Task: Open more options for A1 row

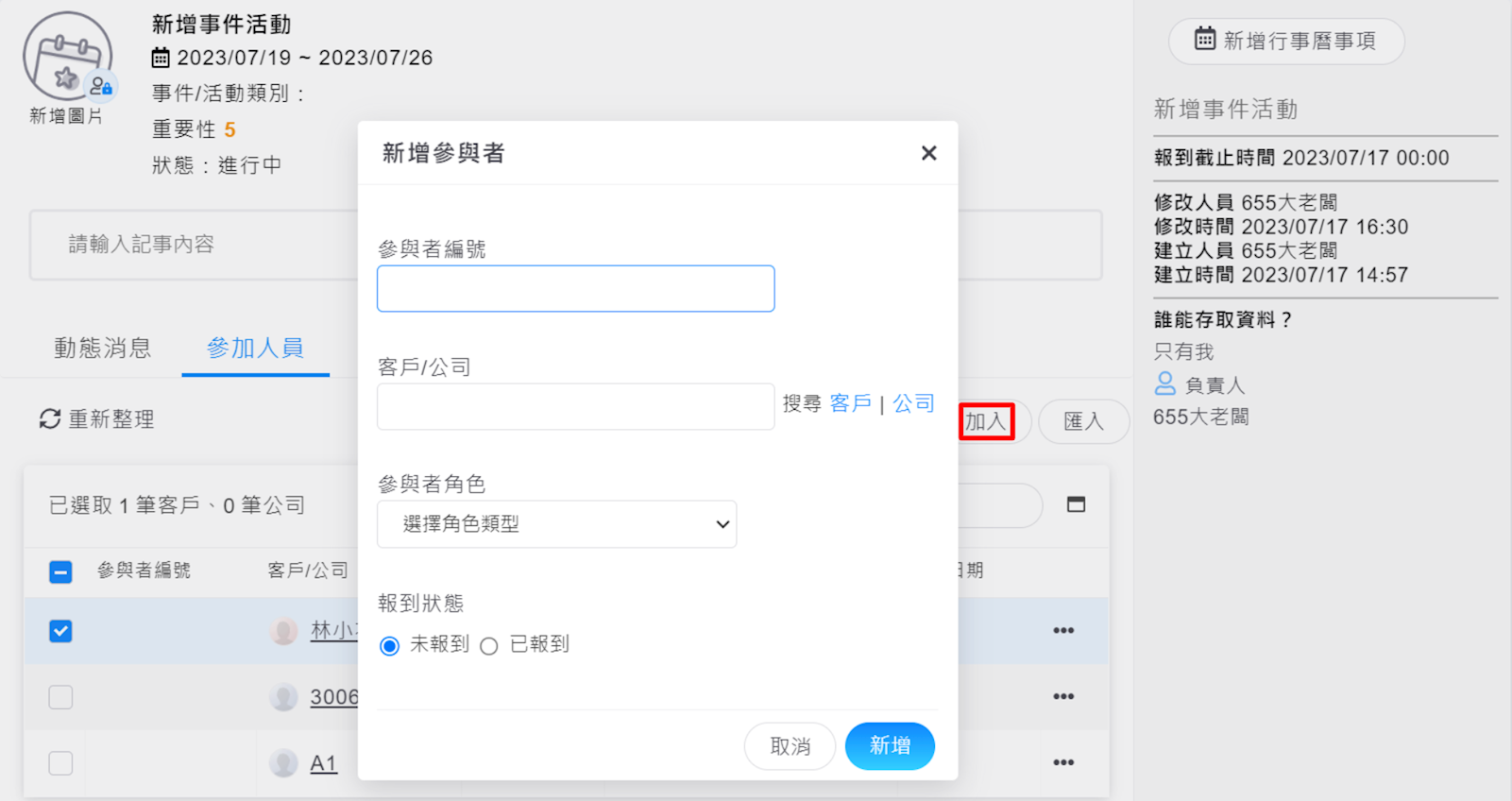Action: click(1063, 763)
